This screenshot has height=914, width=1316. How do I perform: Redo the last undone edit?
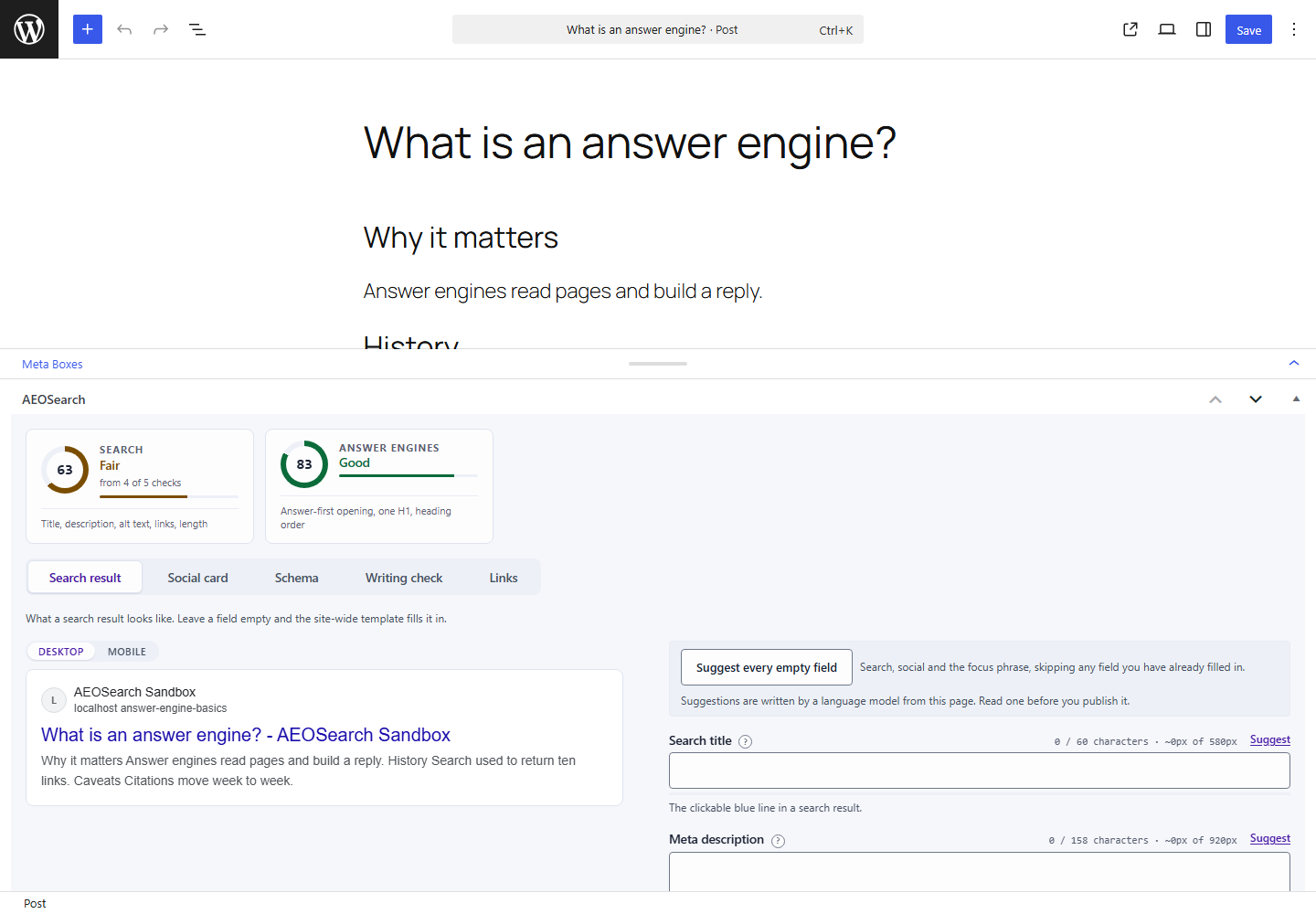pyautogui.click(x=161, y=29)
